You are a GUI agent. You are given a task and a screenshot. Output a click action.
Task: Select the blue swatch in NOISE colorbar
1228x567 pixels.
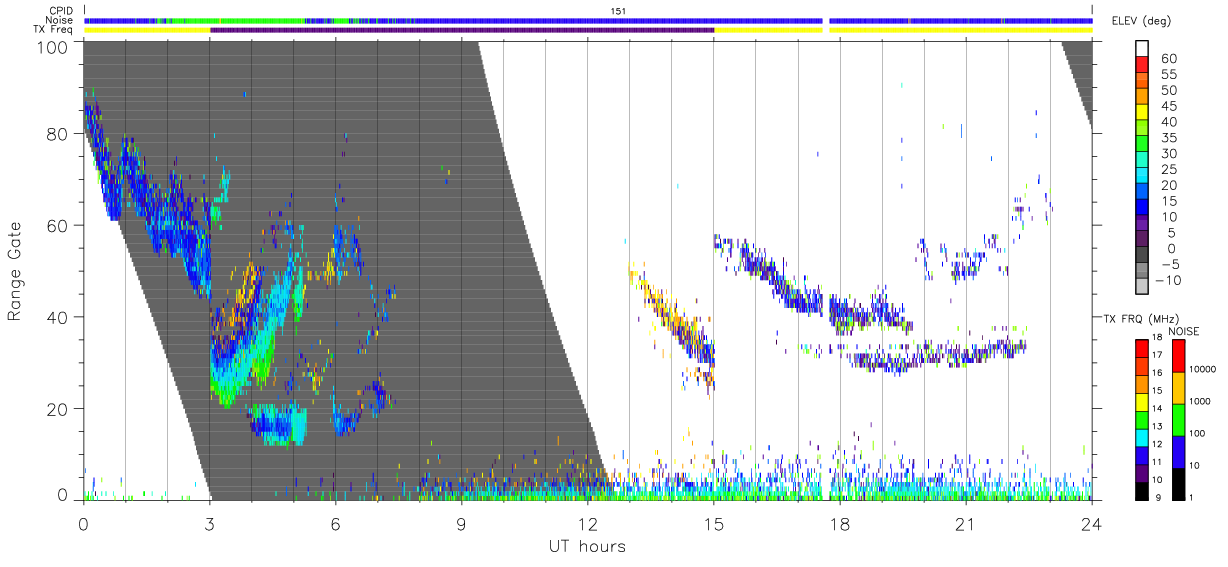(1179, 451)
